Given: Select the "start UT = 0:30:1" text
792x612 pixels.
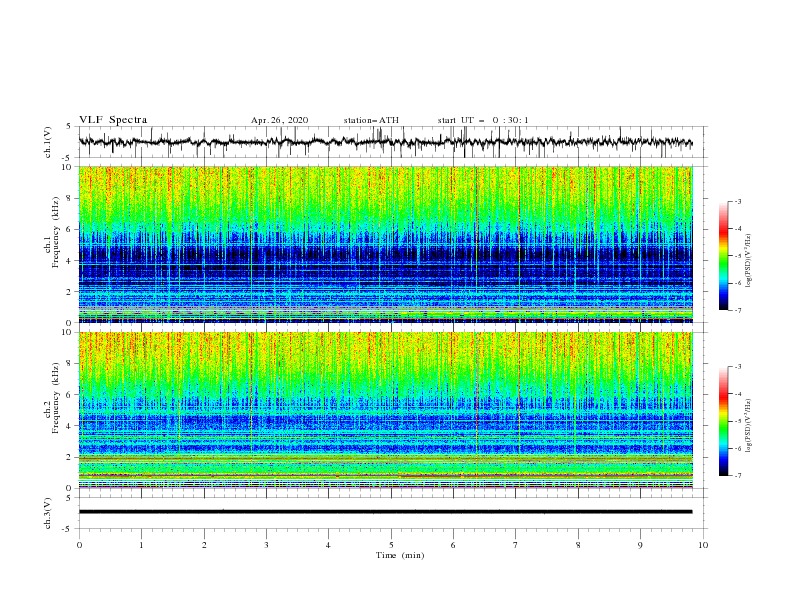Looking at the screenshot, I should coord(483,120).
